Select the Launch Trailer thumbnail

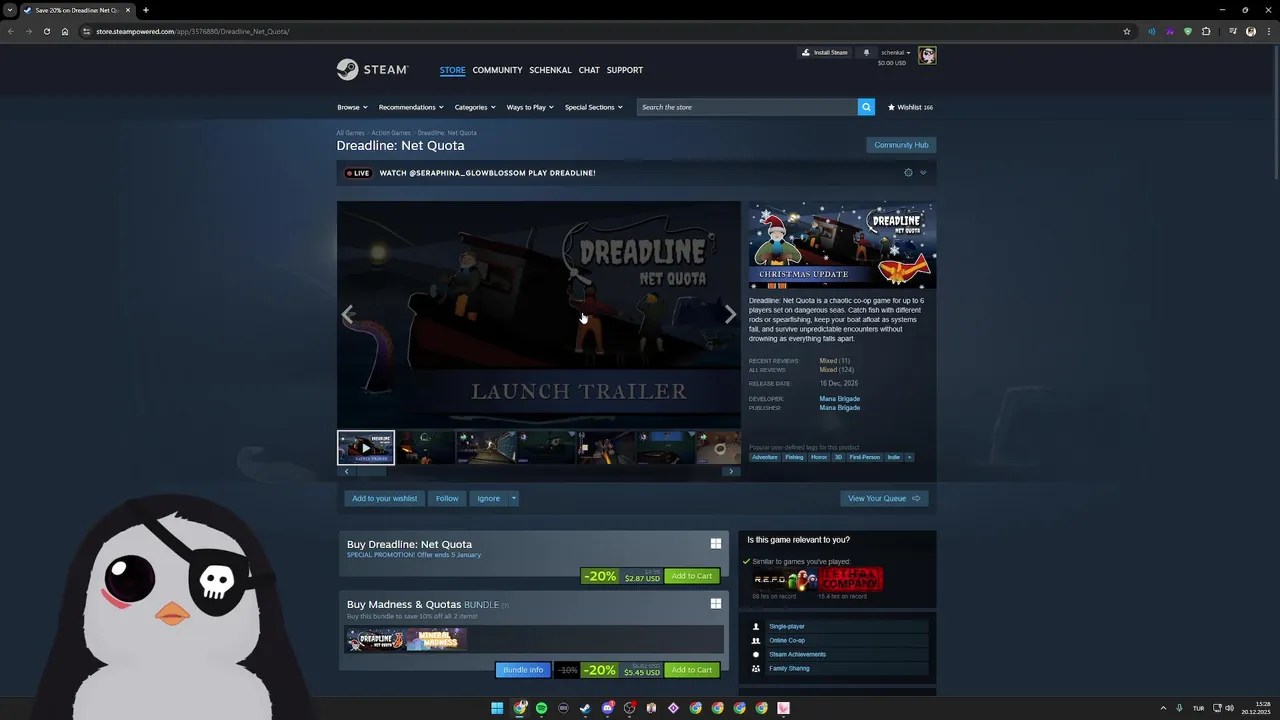366,448
